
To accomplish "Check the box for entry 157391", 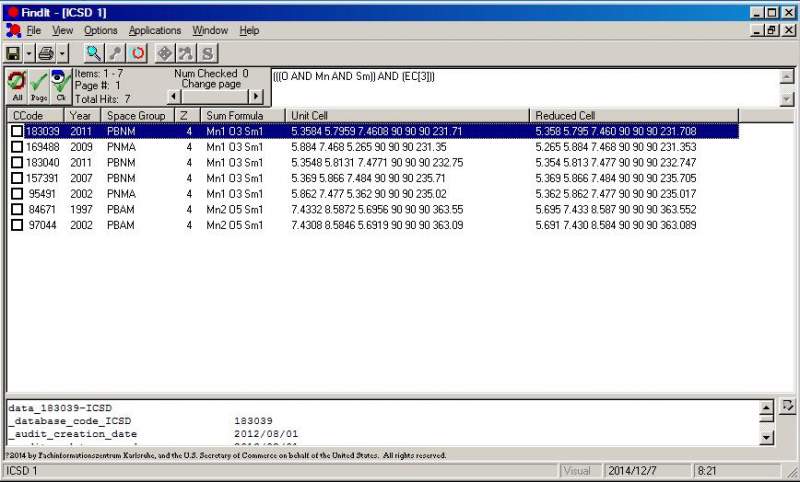I will coord(17,178).
